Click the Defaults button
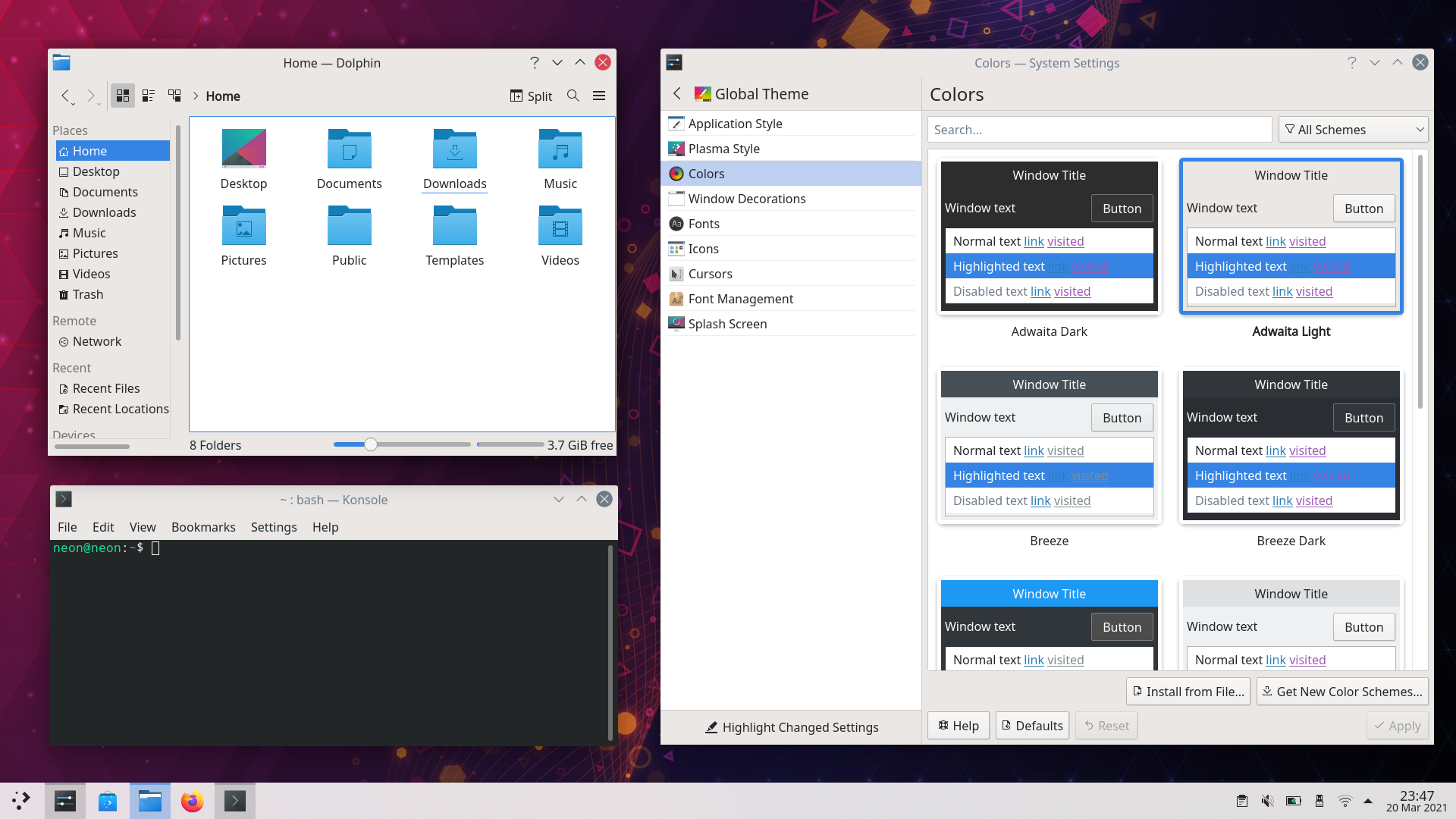The image size is (1456, 819). [x=1032, y=726]
